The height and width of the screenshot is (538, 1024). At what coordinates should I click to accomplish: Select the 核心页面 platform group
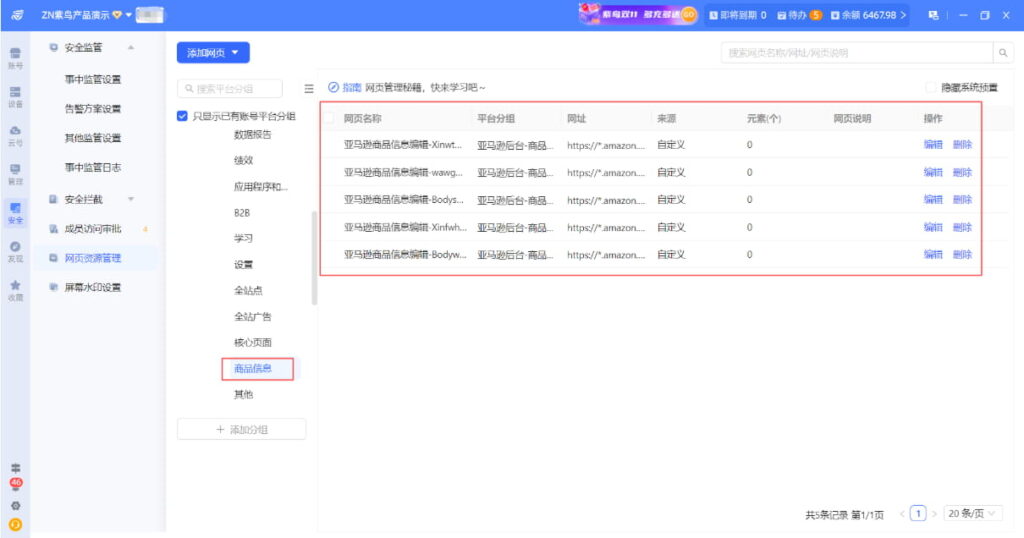[252, 342]
